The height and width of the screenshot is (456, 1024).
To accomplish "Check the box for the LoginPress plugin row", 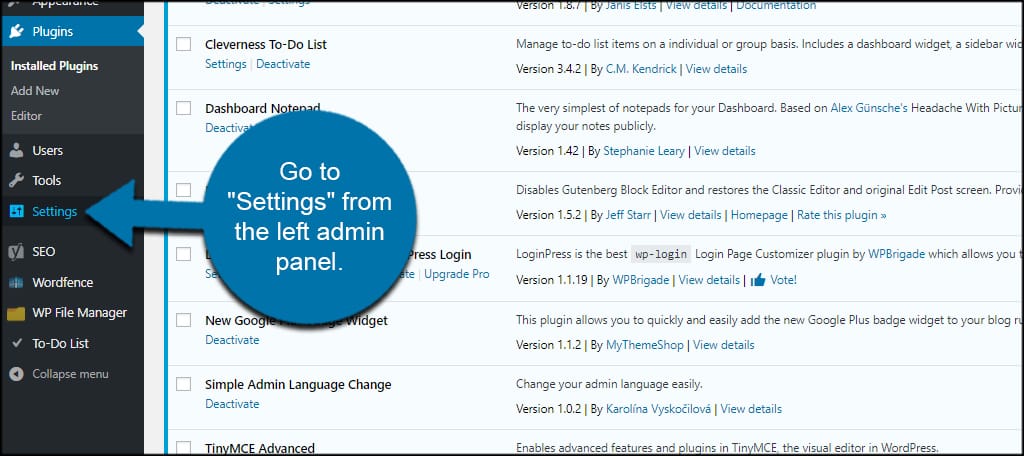I will click(x=184, y=254).
